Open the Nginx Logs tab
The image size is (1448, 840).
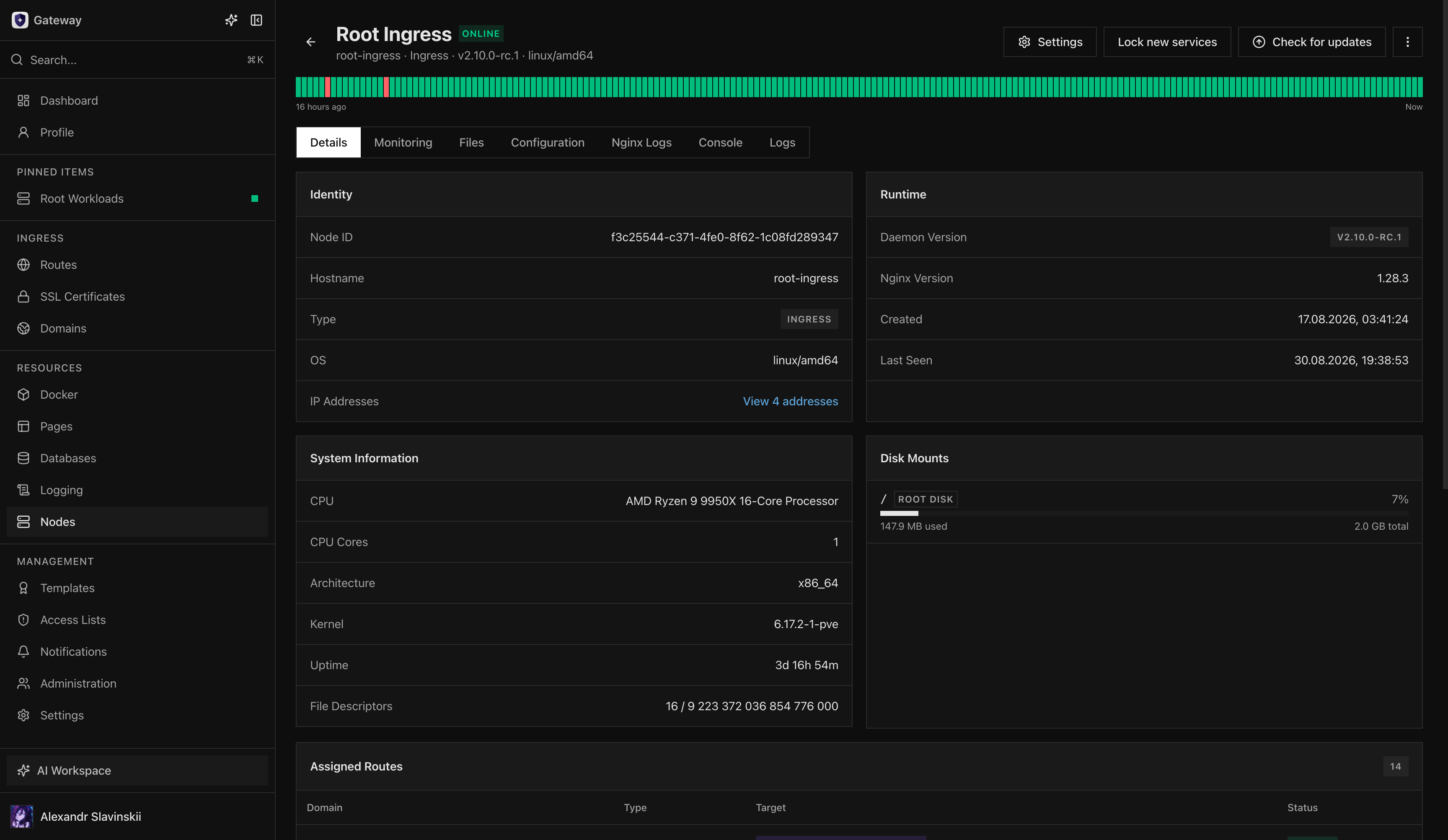[641, 142]
